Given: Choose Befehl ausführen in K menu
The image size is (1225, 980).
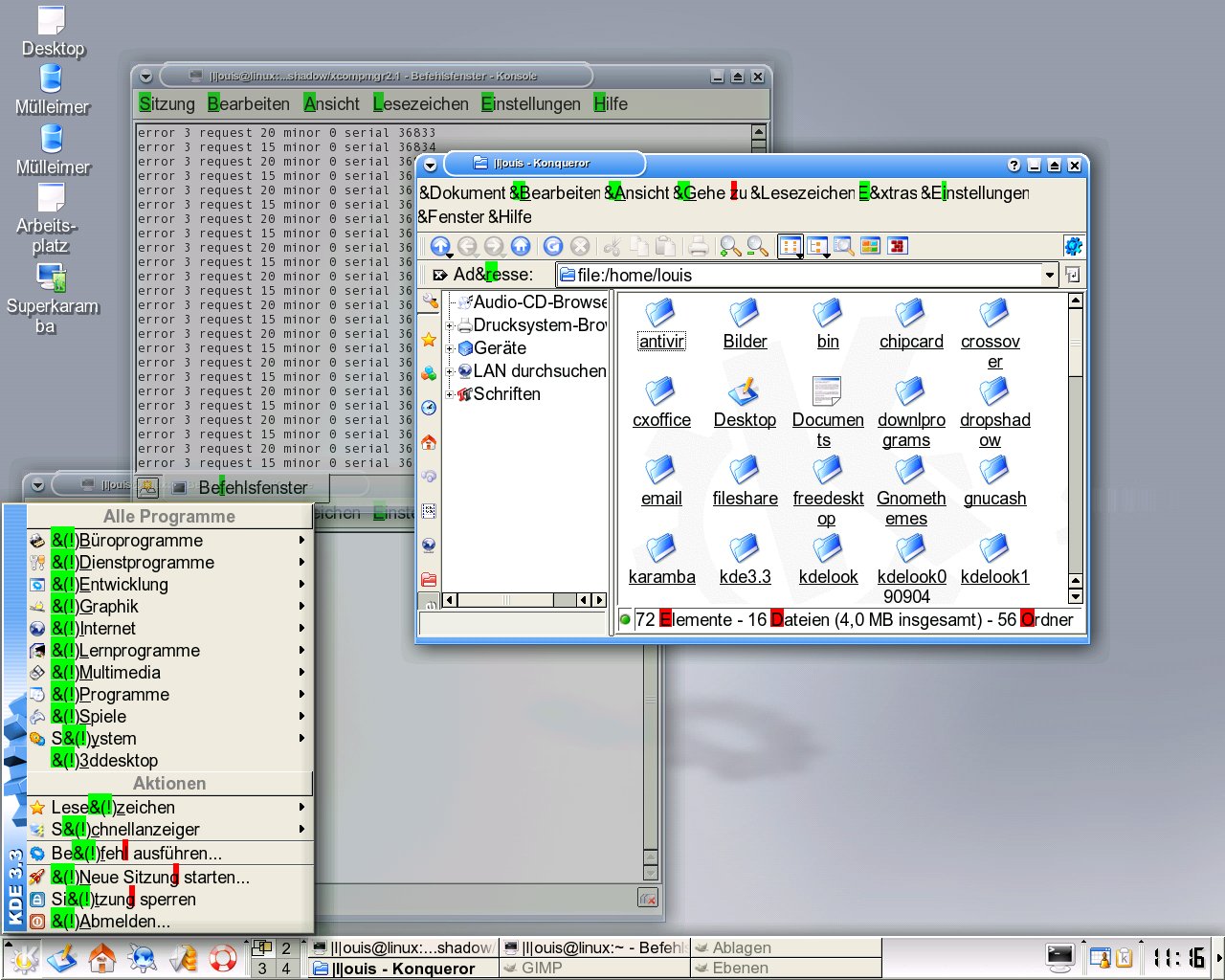Looking at the screenshot, I should (169, 854).
